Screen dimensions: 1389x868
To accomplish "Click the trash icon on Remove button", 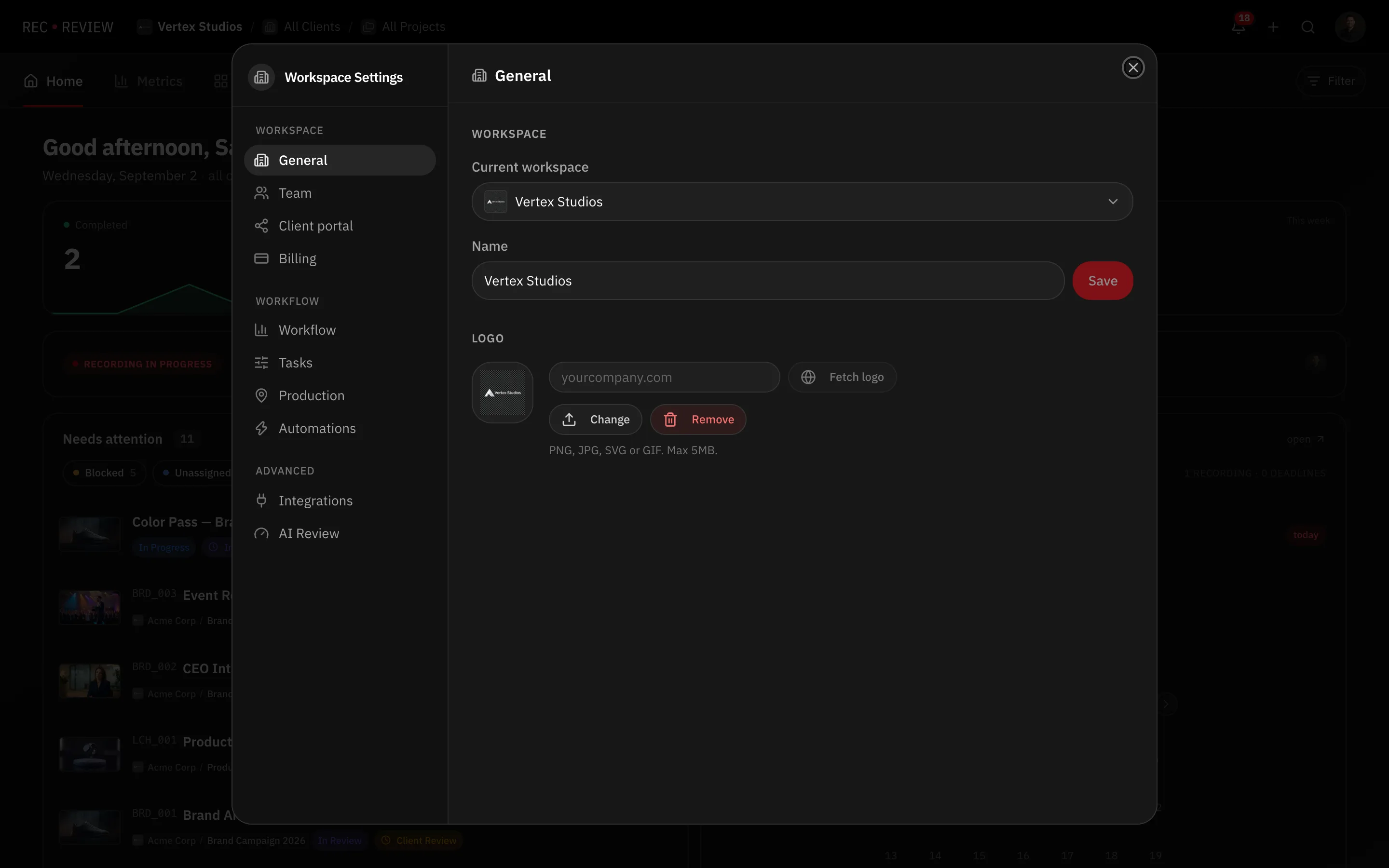I will (x=670, y=420).
